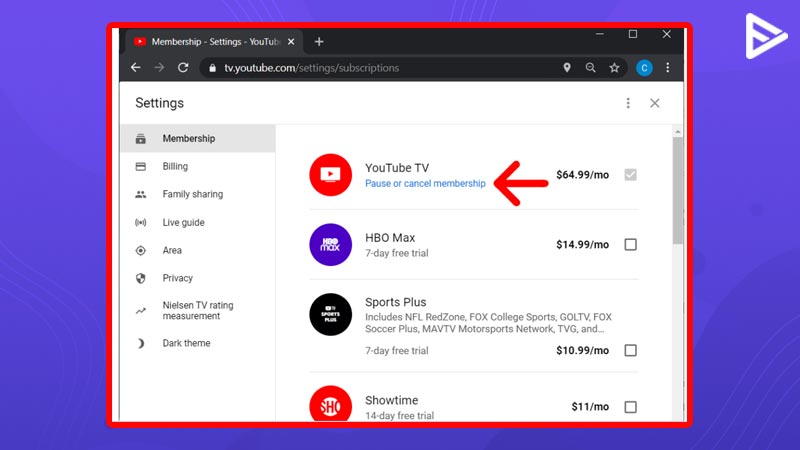Click the $11/mo Showtime price
Viewport: 800px width, 450px height.
coord(590,407)
